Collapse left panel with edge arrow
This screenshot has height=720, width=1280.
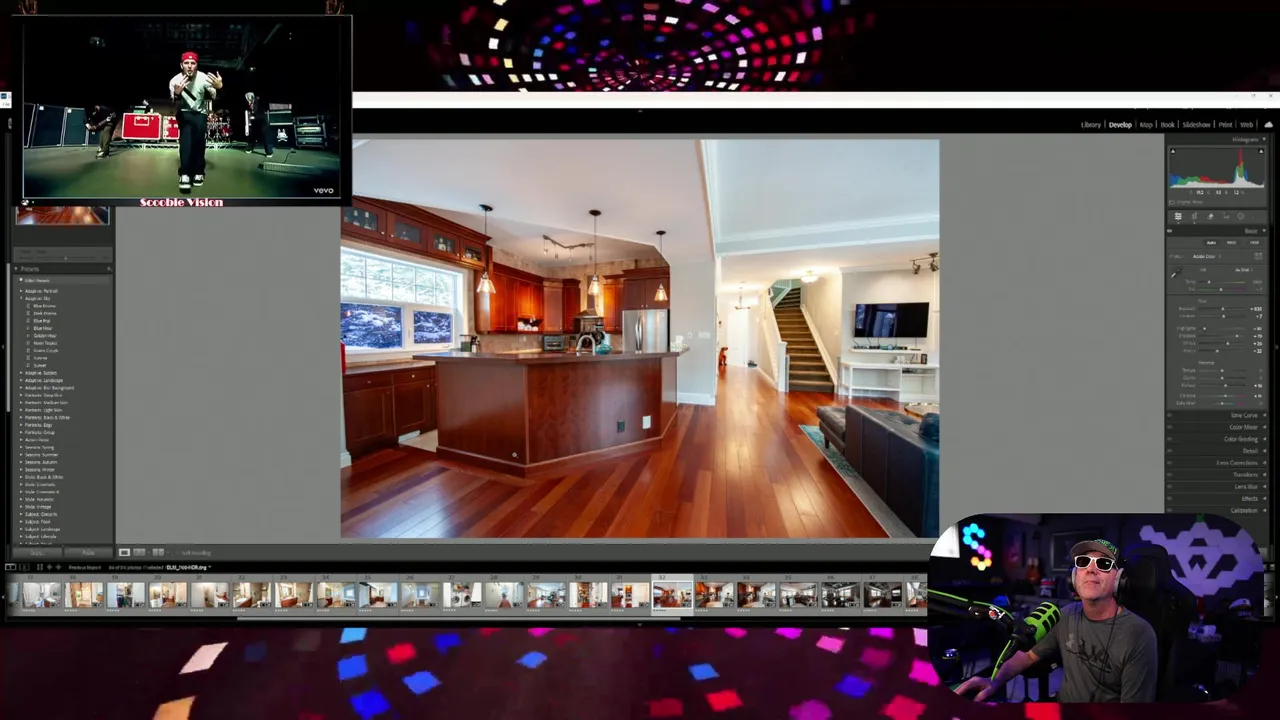(x=3, y=347)
